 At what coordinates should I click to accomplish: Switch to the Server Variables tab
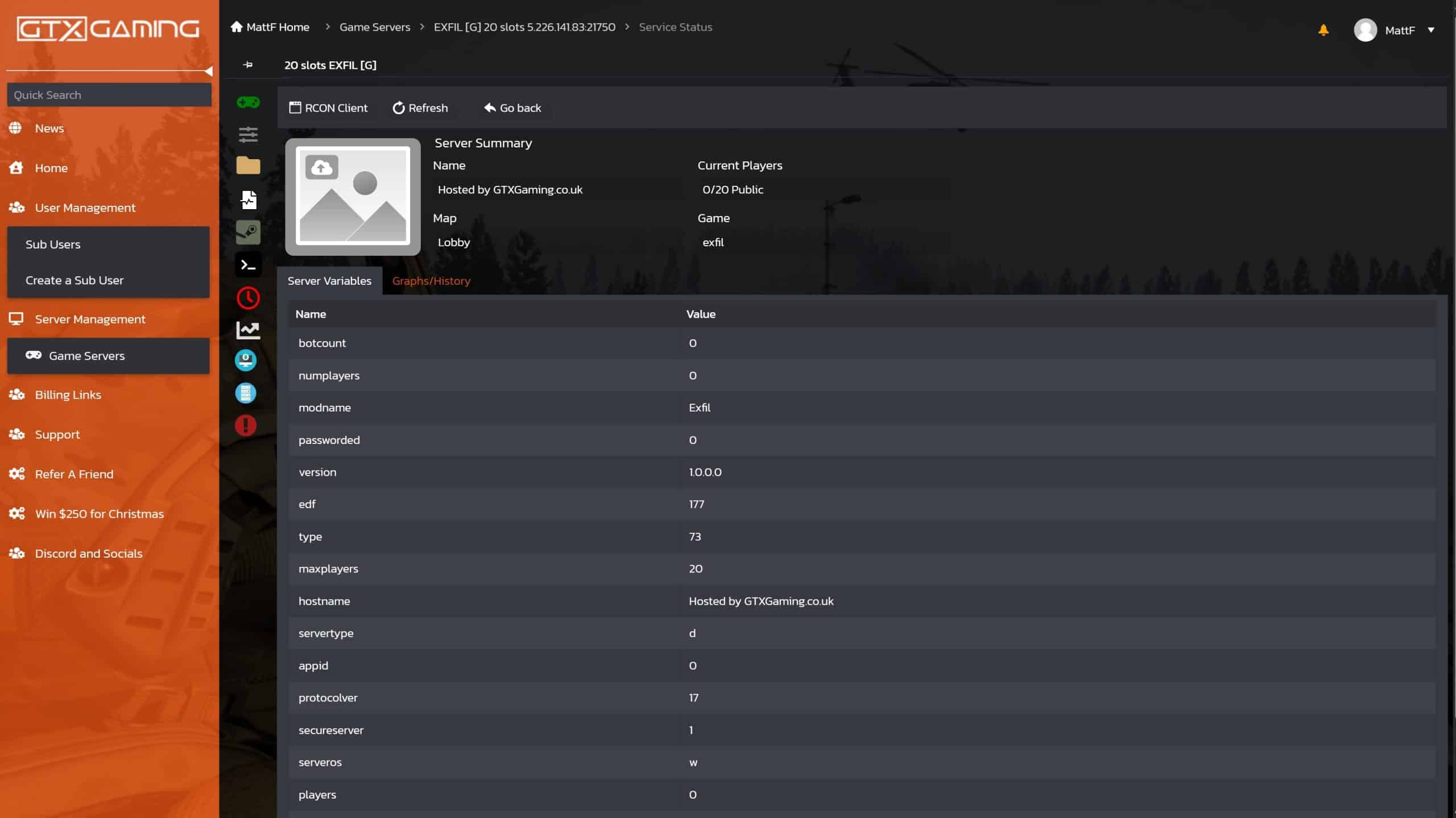tap(329, 281)
